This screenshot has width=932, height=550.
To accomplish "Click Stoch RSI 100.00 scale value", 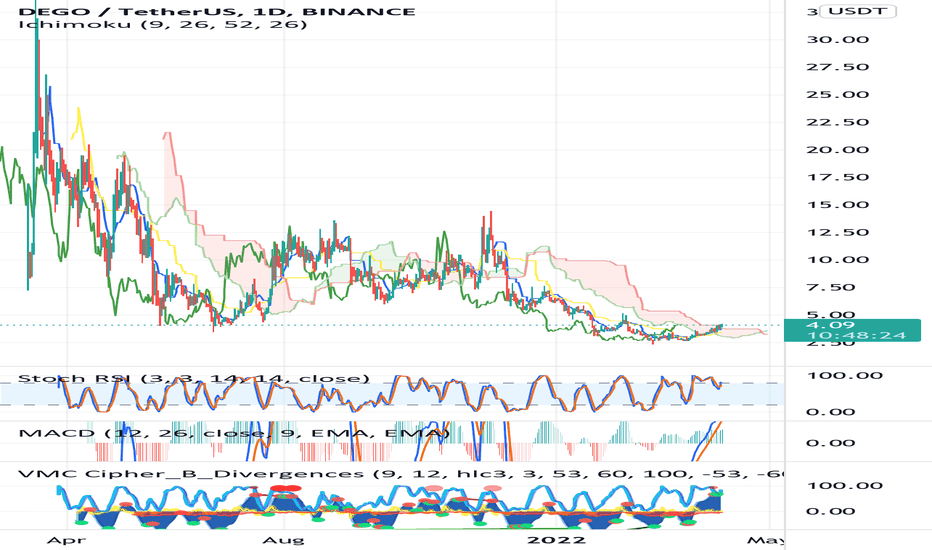I will pos(844,376).
